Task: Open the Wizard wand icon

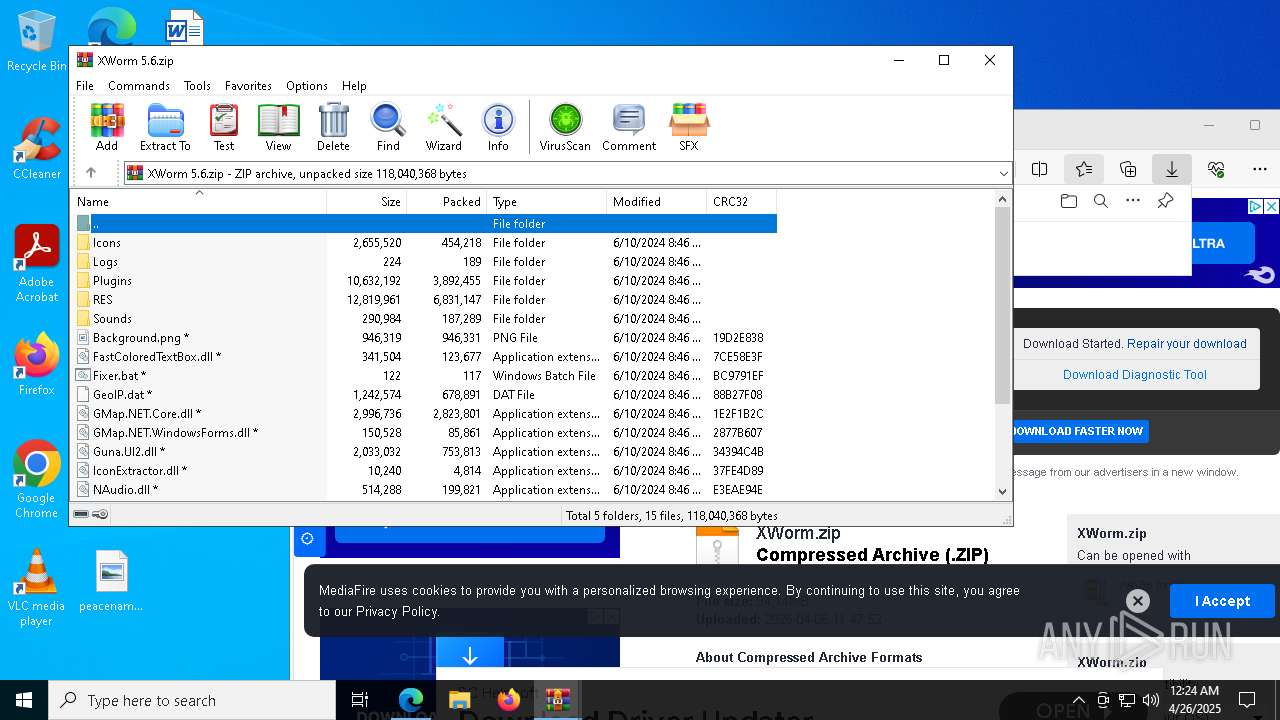Action: pos(443,127)
